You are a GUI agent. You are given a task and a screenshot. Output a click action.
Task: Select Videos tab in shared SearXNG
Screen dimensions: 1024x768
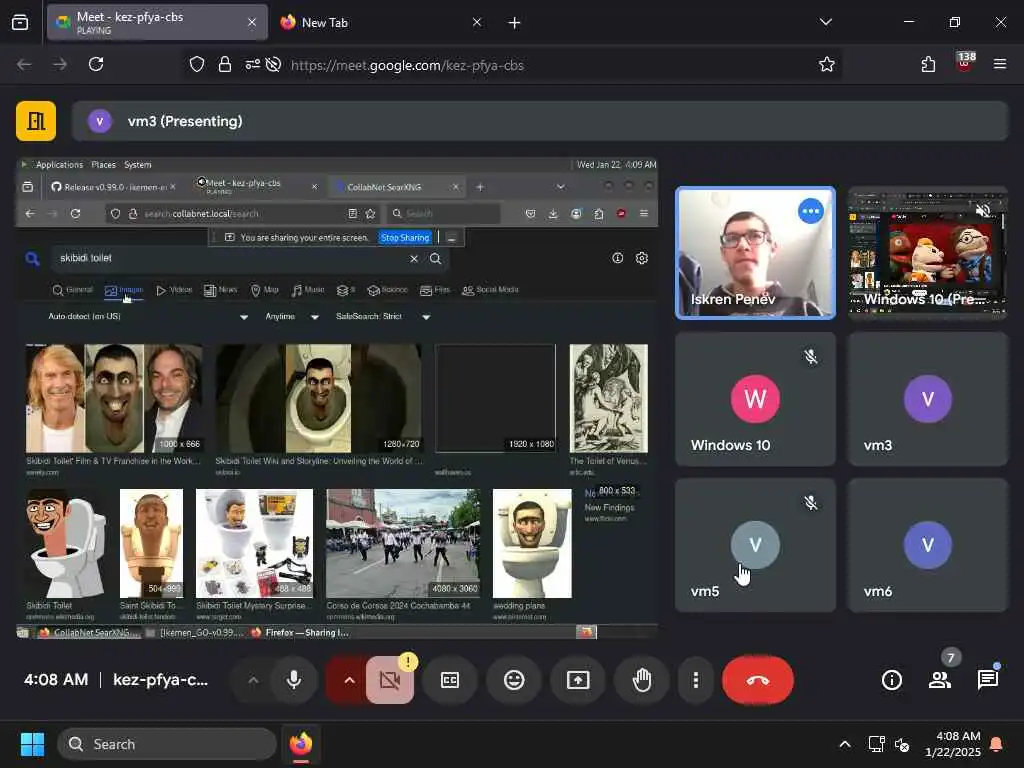tap(174, 290)
